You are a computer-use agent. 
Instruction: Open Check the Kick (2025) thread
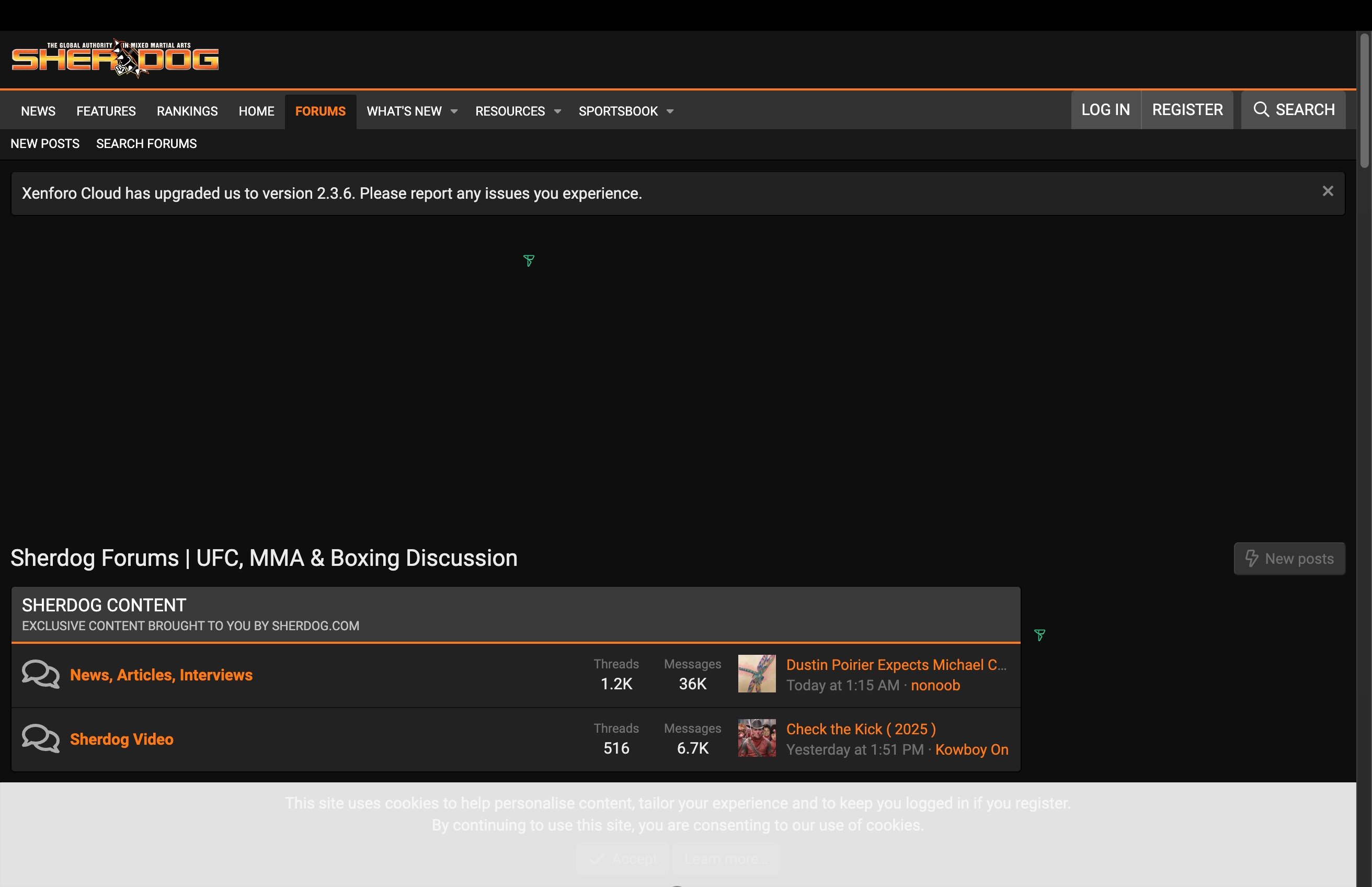(861, 729)
